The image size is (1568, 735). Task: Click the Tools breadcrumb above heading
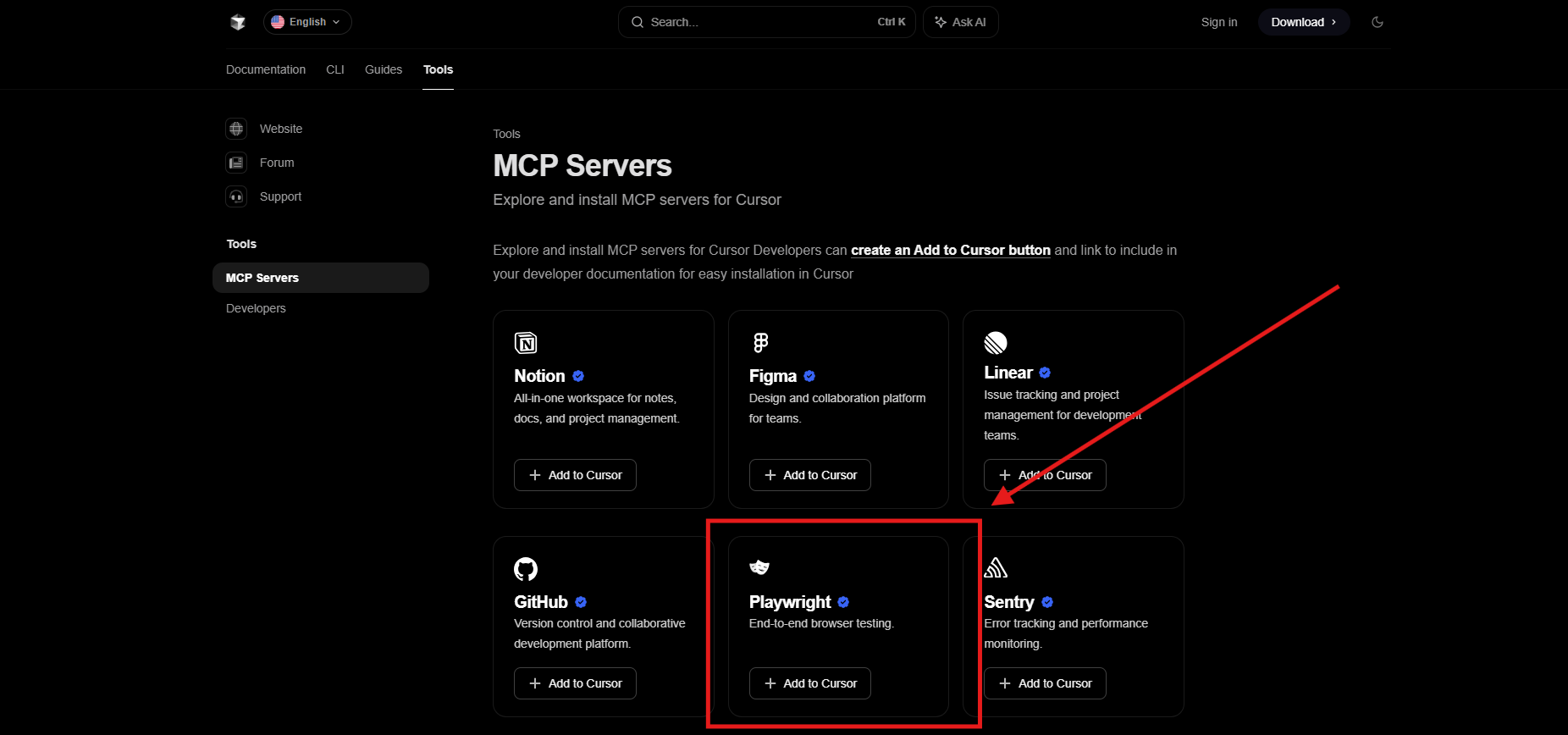pyautogui.click(x=506, y=134)
